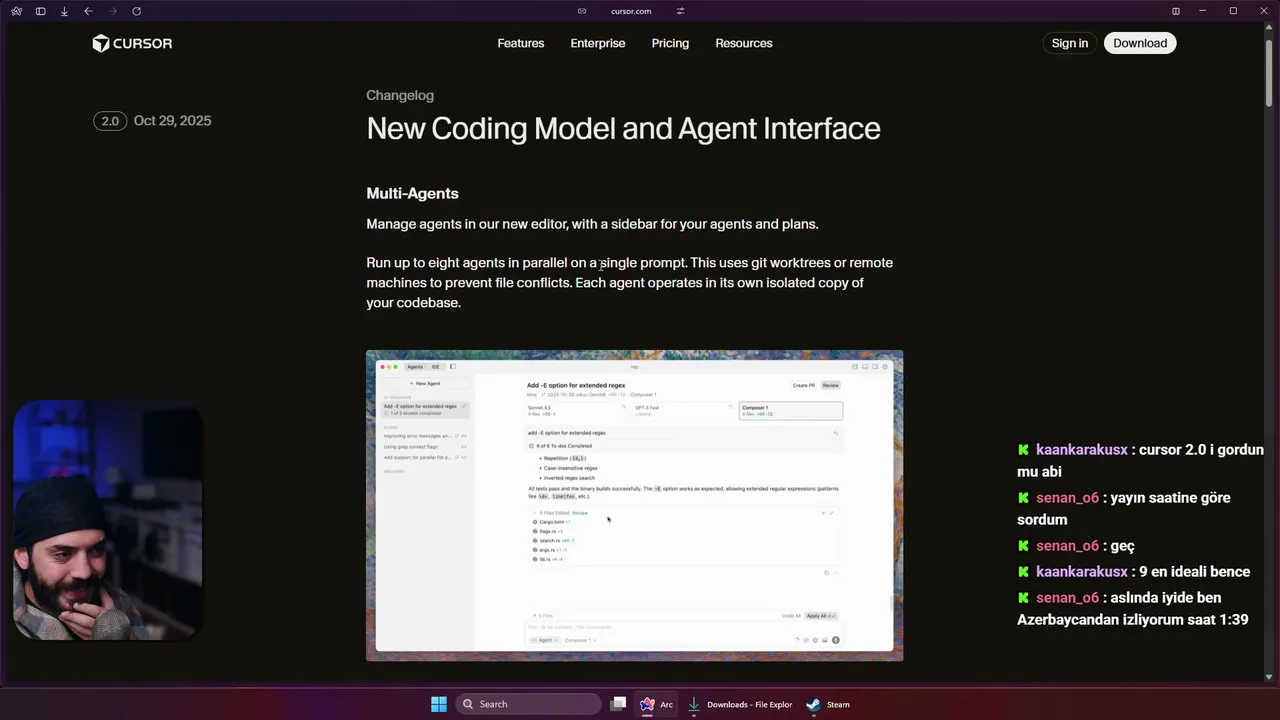Follow the Changelog link above the heading
The image size is (1280, 720).
(400, 95)
